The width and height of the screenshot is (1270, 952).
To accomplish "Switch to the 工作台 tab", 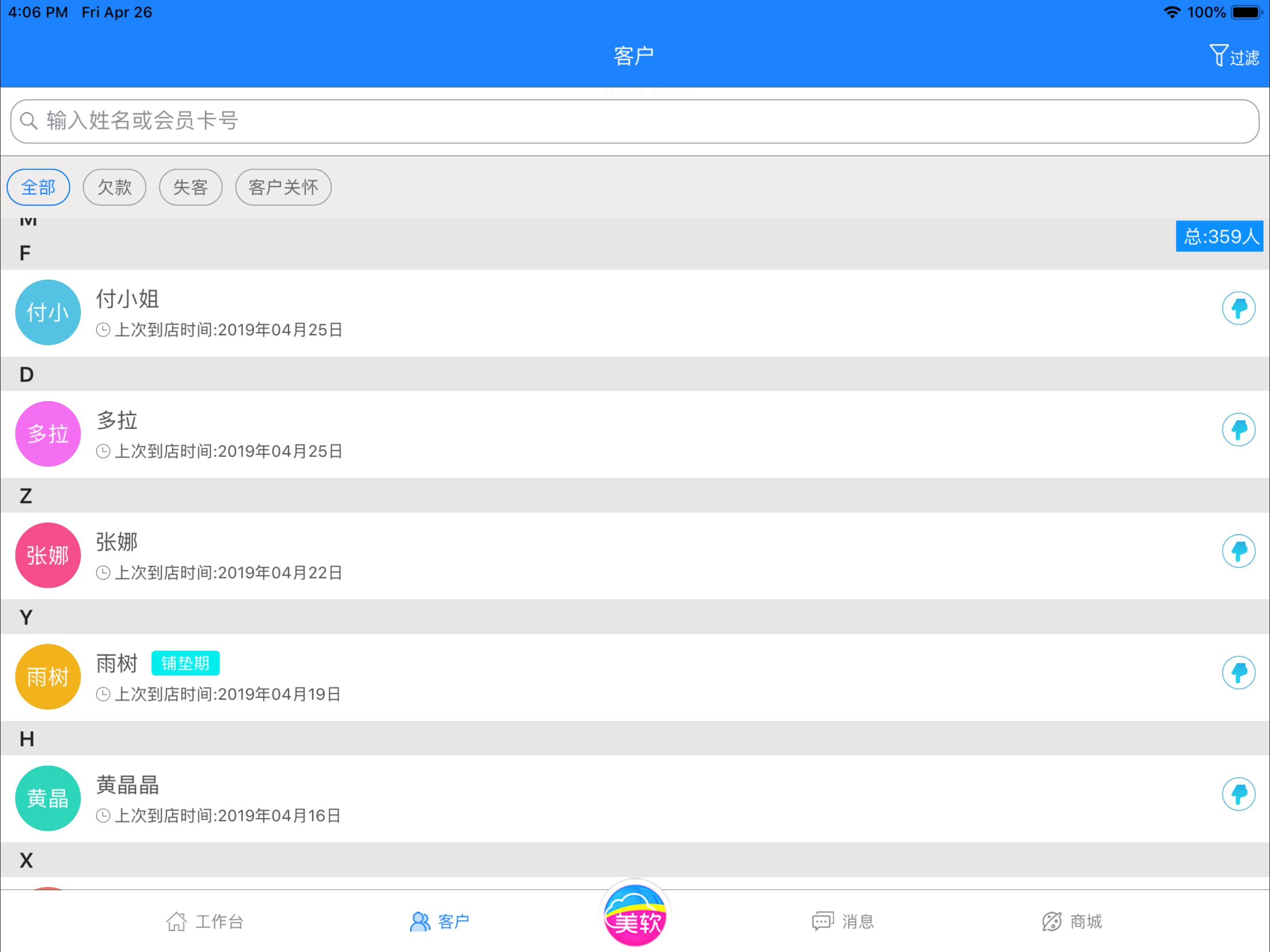I will pyautogui.click(x=205, y=922).
